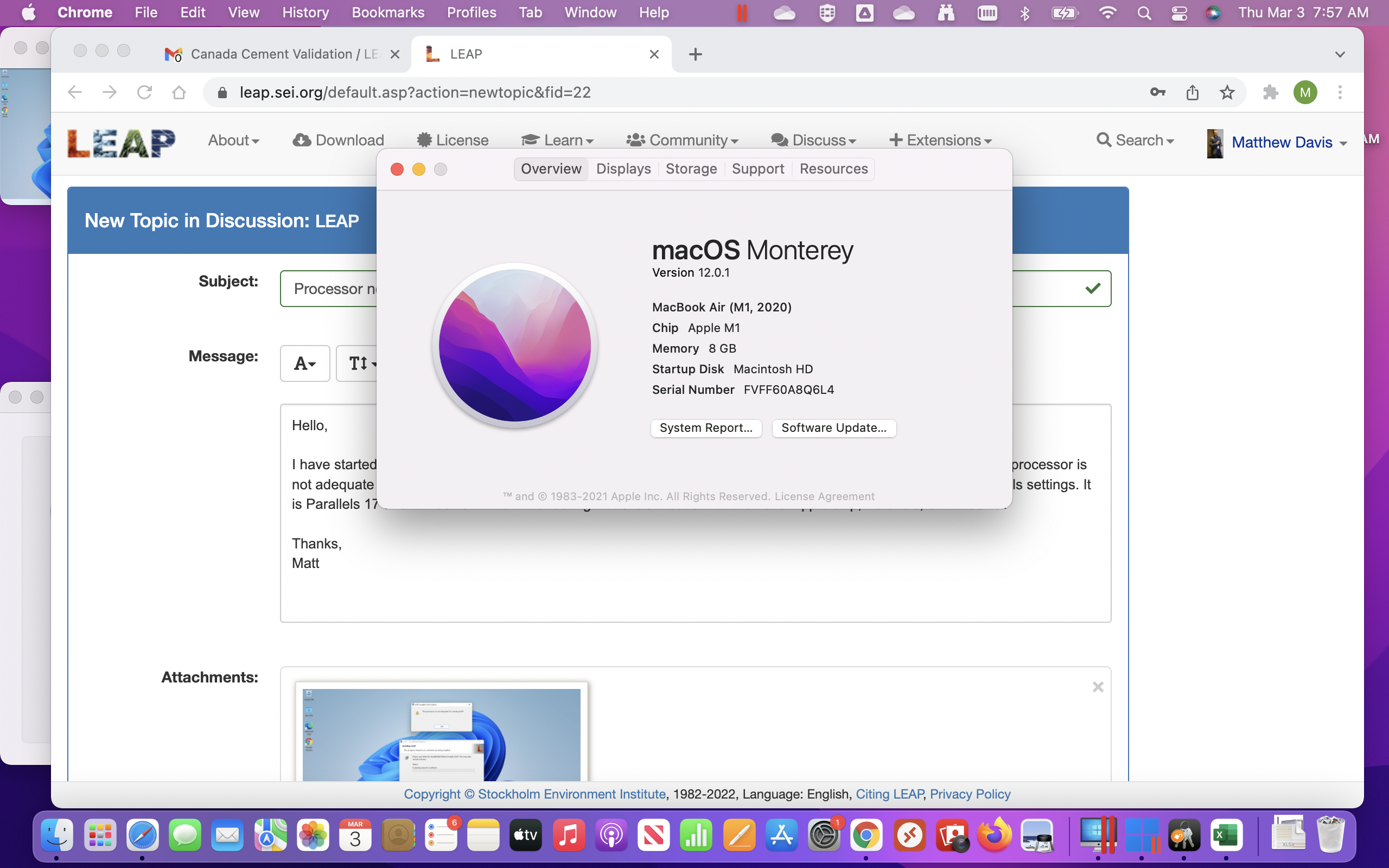Open Music app in the Dock

click(x=568, y=835)
